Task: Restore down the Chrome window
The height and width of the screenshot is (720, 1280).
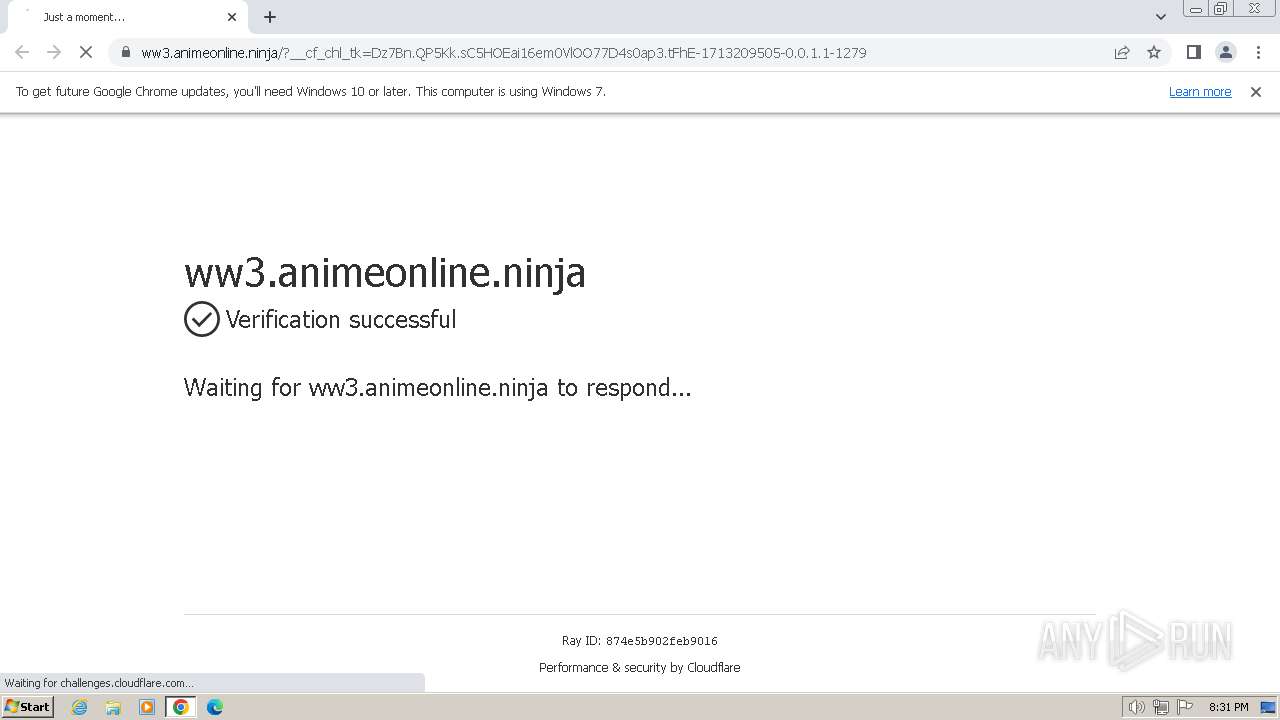Action: (1221, 9)
